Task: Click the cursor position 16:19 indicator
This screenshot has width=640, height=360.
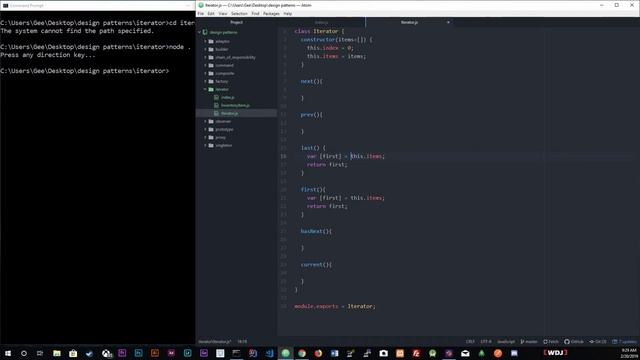Action: (x=242, y=342)
